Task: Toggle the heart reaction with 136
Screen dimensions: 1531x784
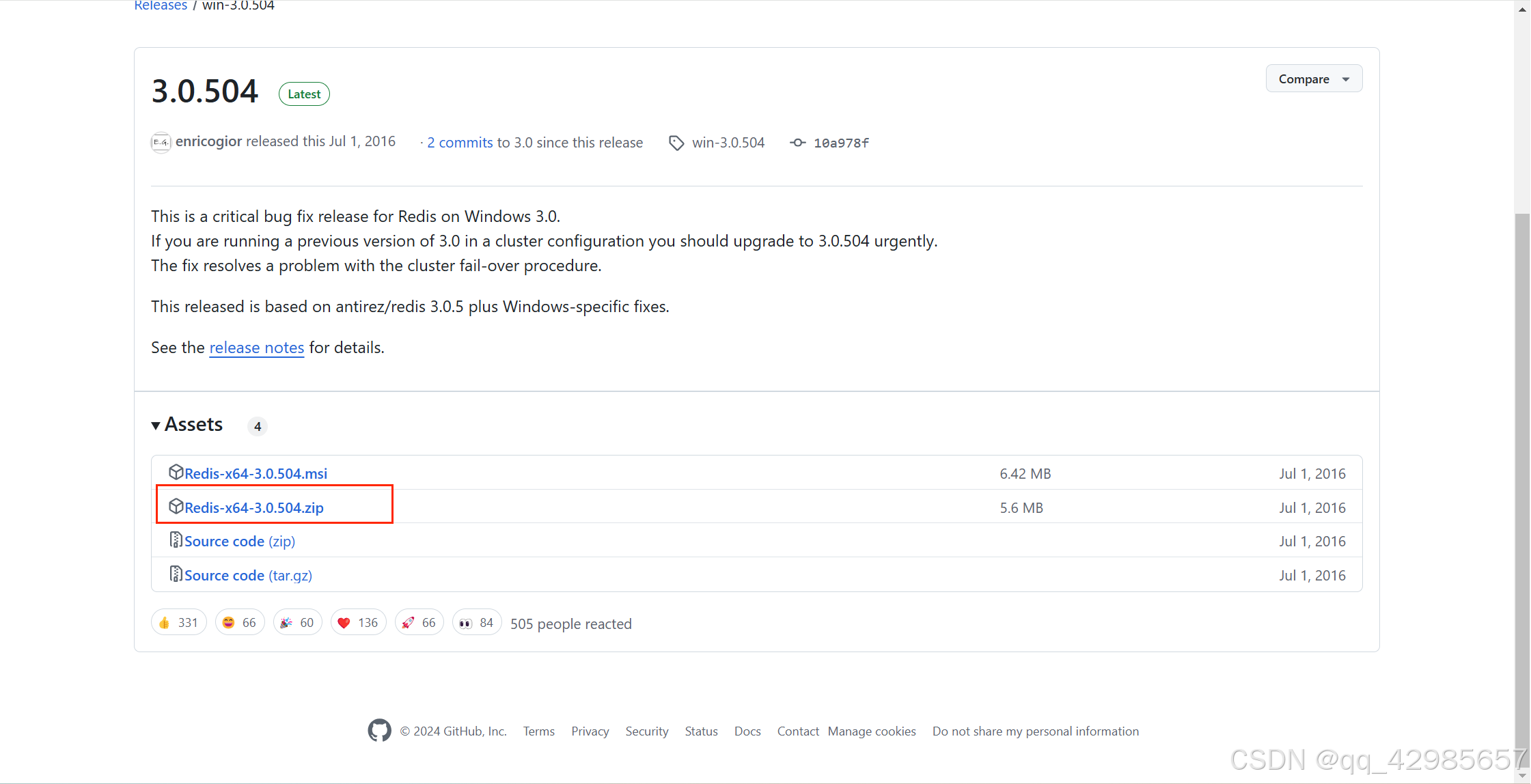Action: (358, 623)
